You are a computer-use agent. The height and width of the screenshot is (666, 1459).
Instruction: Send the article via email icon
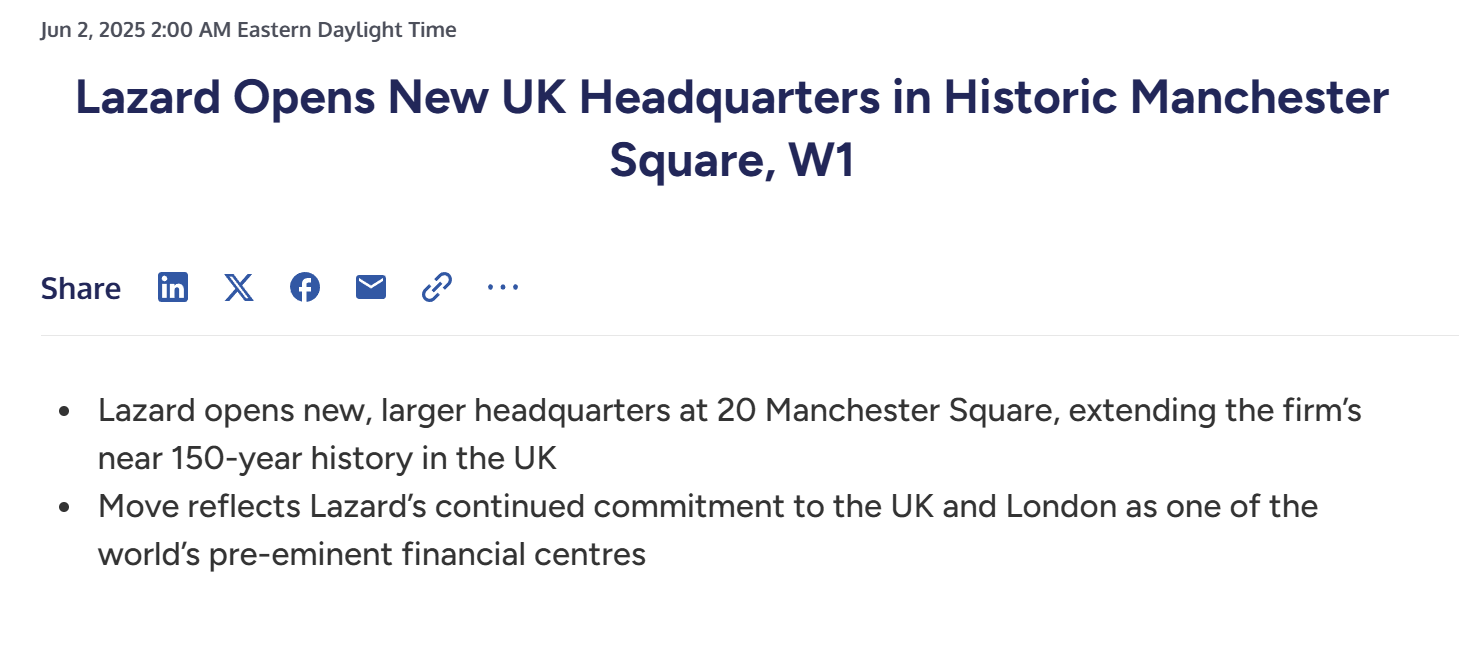[371, 288]
